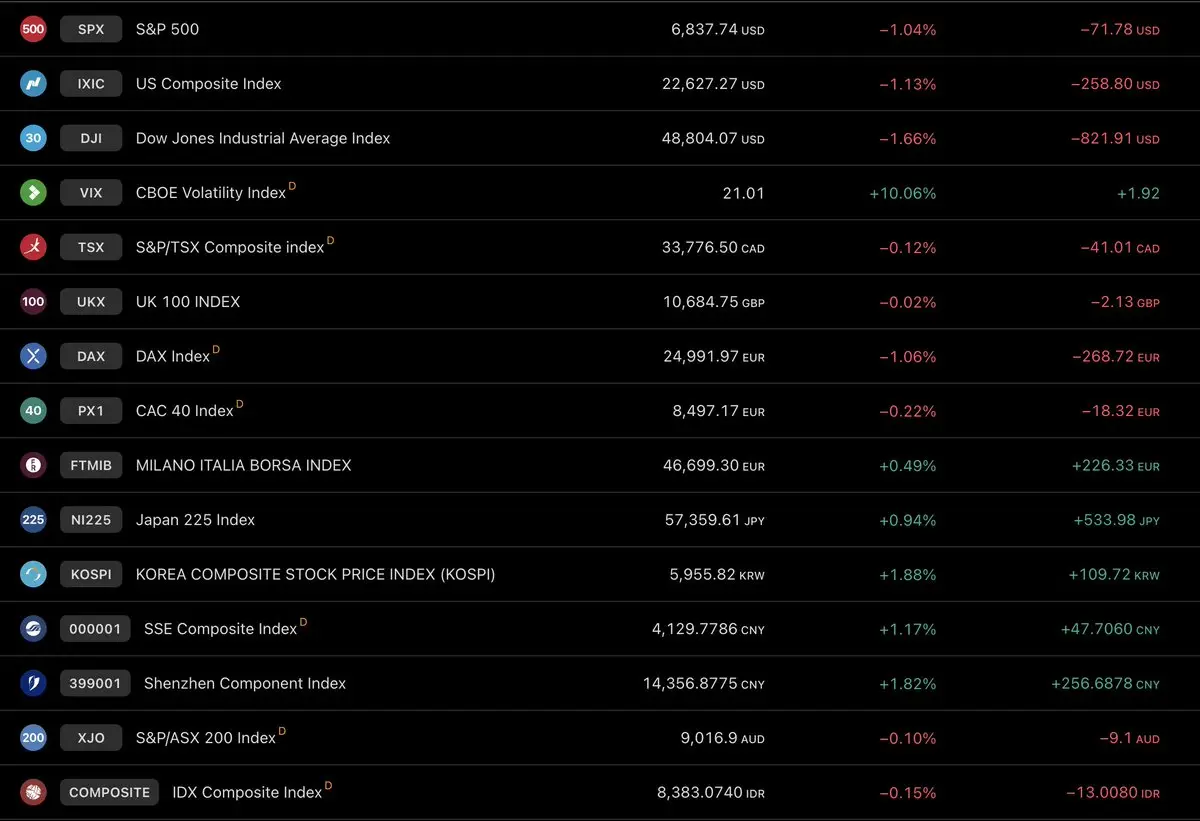Click the Dow Jones 30 logo icon
Viewport: 1200px width, 821px height.
click(33, 138)
